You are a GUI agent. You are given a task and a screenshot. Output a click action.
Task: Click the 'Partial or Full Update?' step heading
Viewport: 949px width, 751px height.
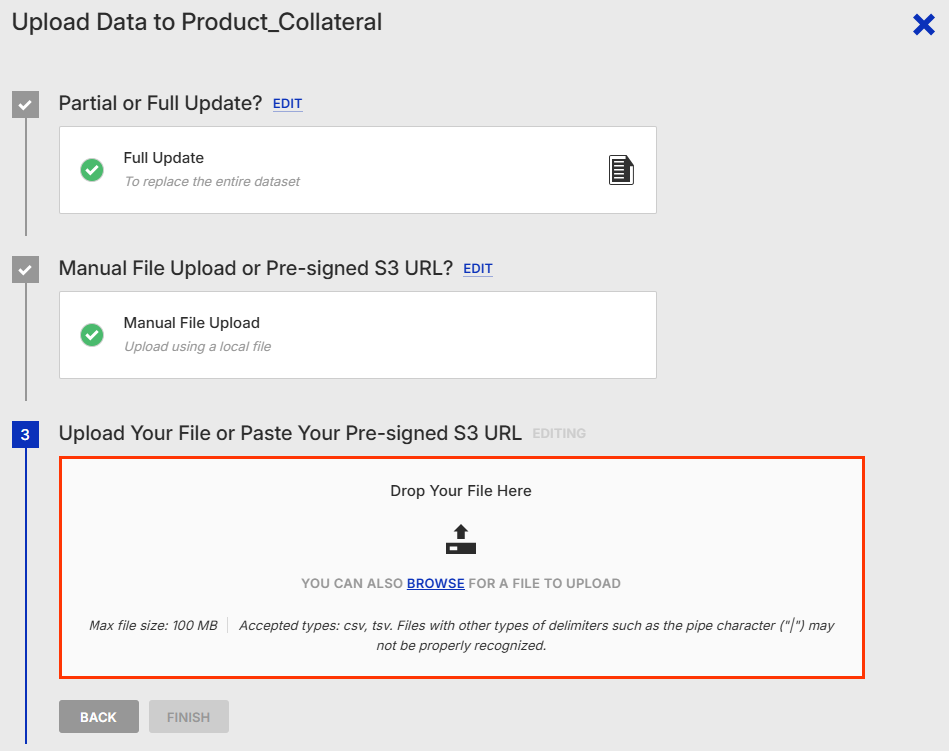click(x=160, y=103)
